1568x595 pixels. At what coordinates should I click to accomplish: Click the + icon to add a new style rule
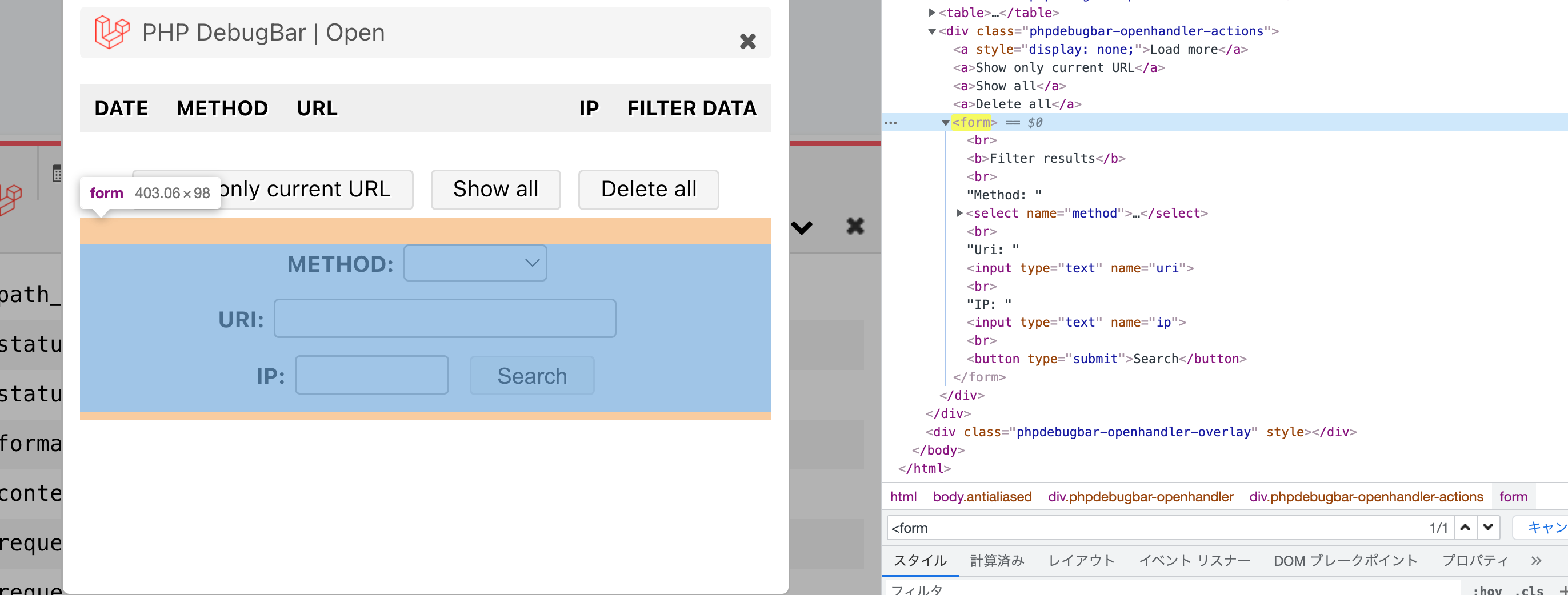pyautogui.click(x=1566, y=592)
